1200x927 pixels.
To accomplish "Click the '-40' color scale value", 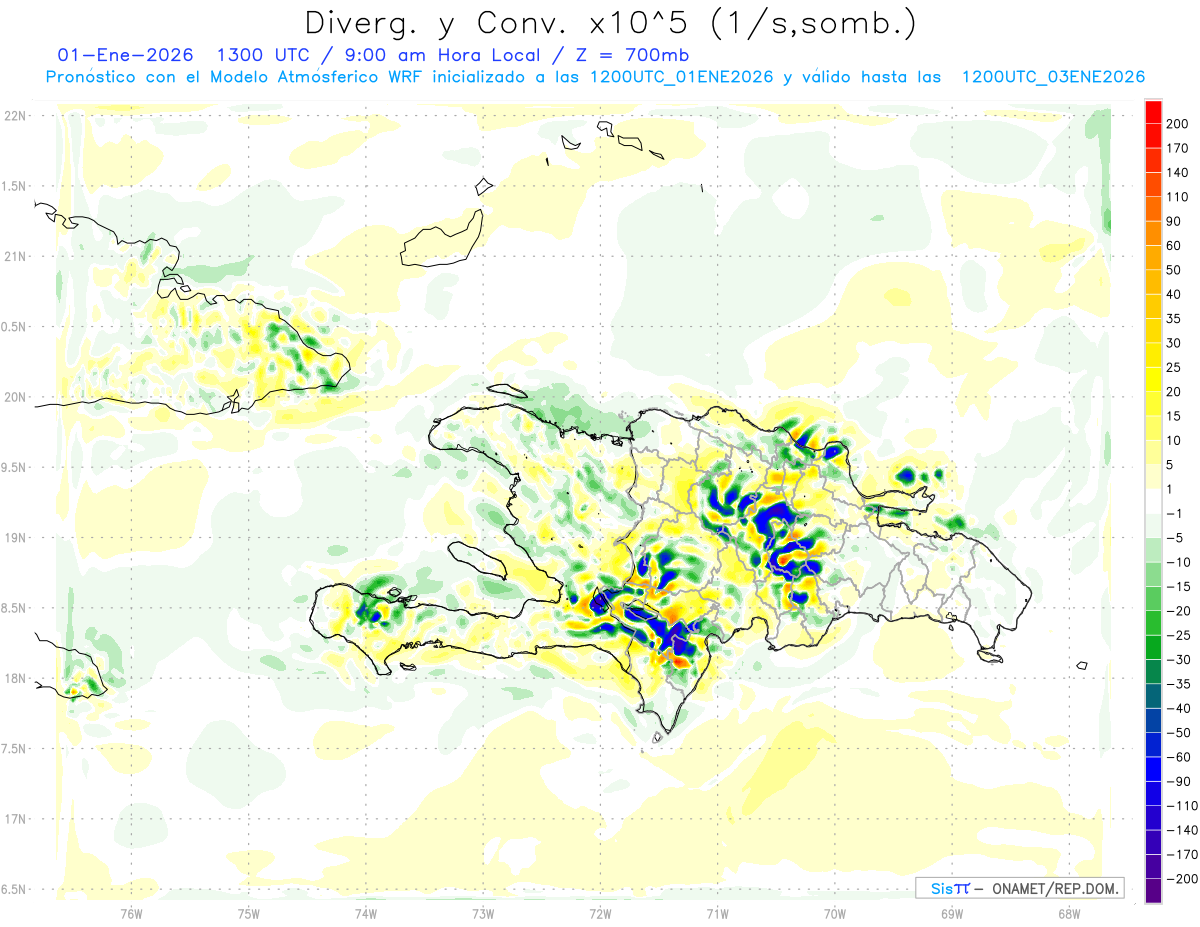I will point(1181,709).
